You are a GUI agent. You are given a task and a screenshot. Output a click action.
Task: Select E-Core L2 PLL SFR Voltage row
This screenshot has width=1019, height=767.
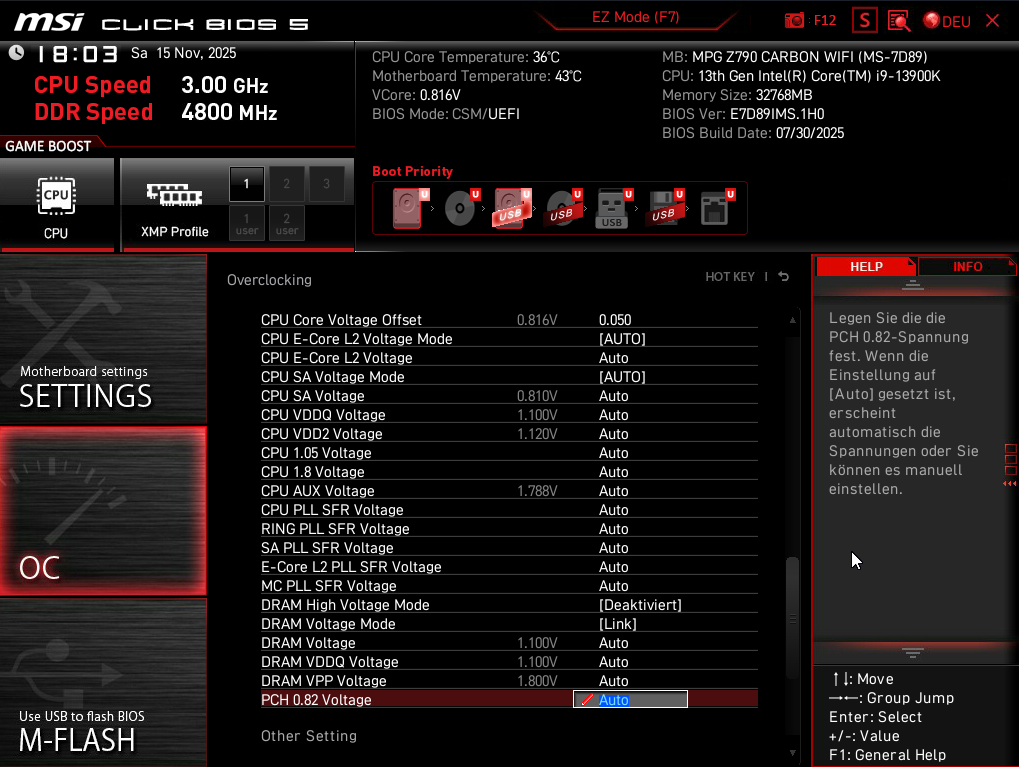coord(509,567)
